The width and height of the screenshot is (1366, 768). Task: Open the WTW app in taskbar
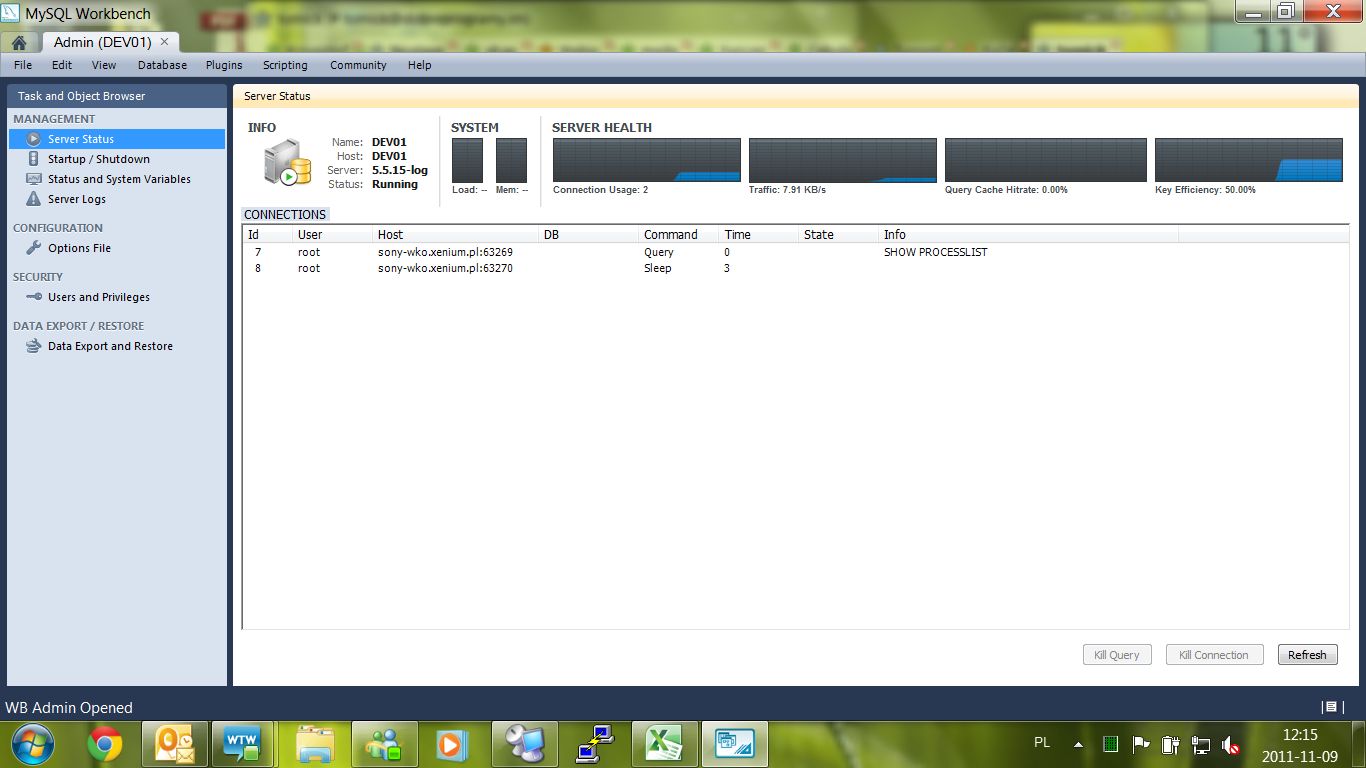(241, 744)
